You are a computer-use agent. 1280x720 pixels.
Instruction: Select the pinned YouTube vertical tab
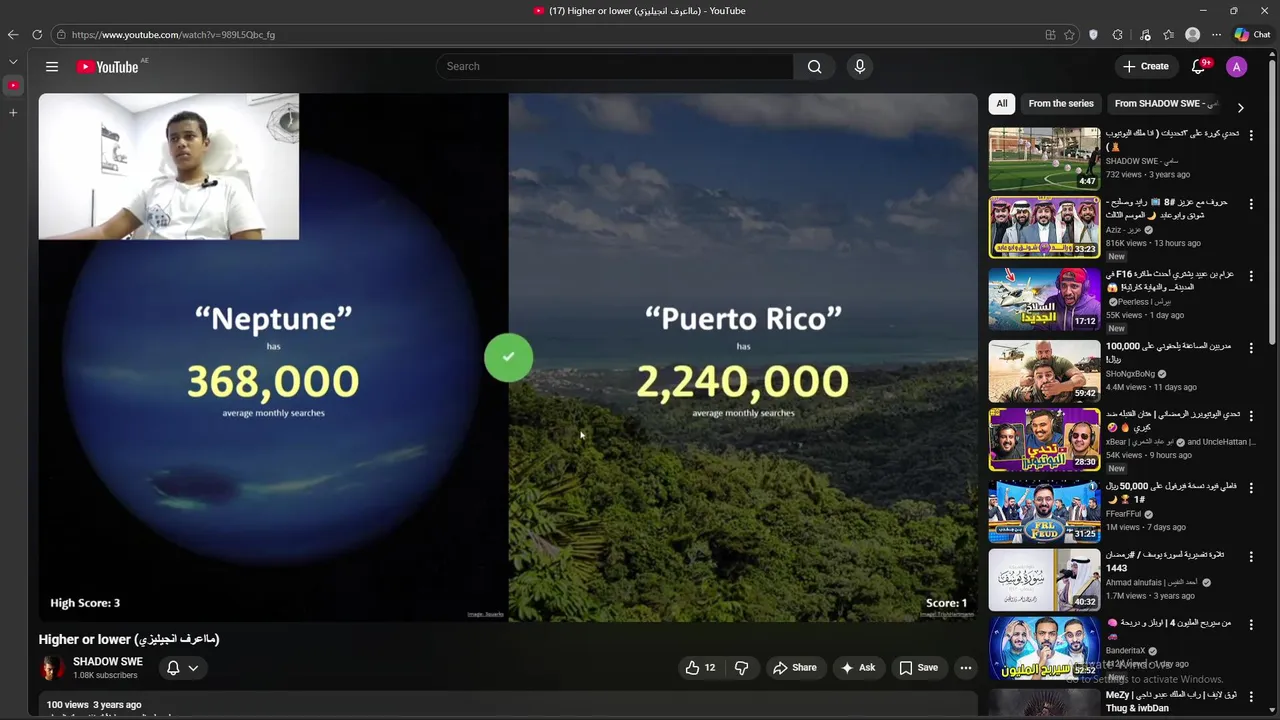click(13, 86)
